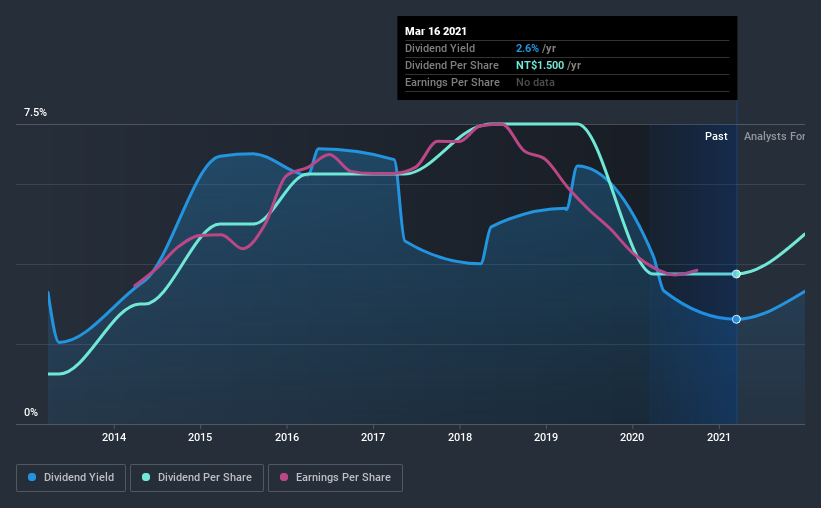821x508 pixels.
Task: Click the pink Earnings Per Share legend dot
Action: 284,477
